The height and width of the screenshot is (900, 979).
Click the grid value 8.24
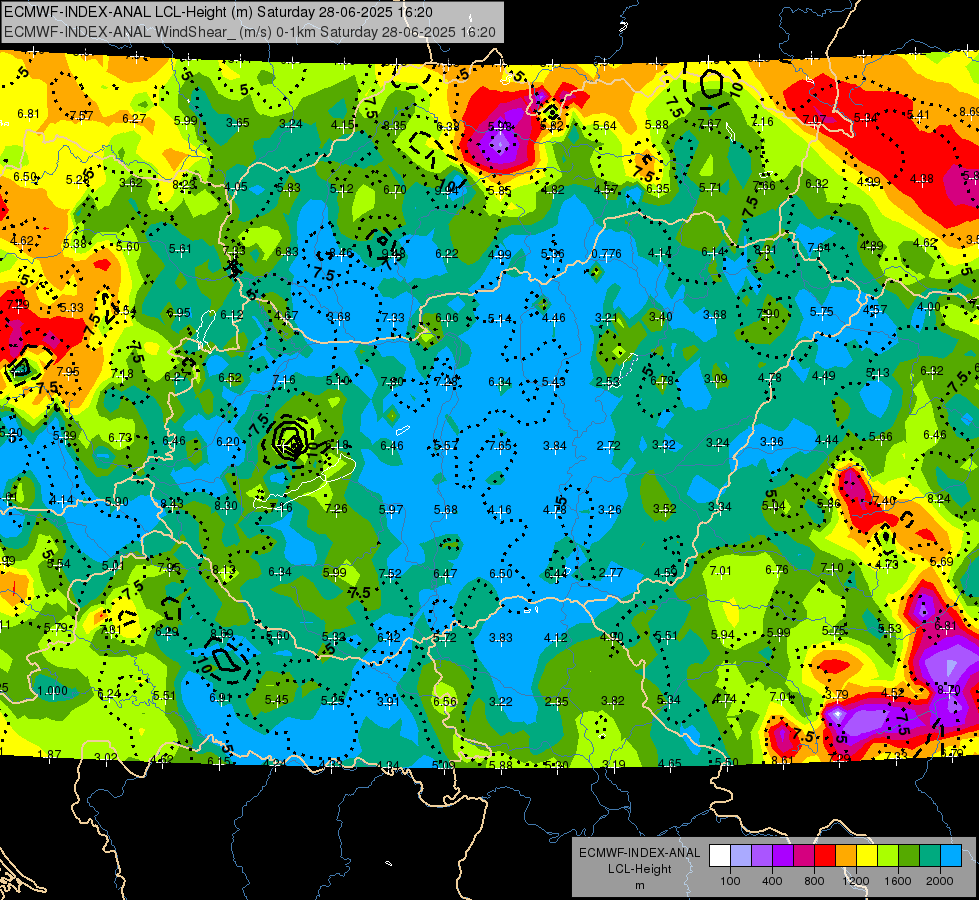click(939, 498)
